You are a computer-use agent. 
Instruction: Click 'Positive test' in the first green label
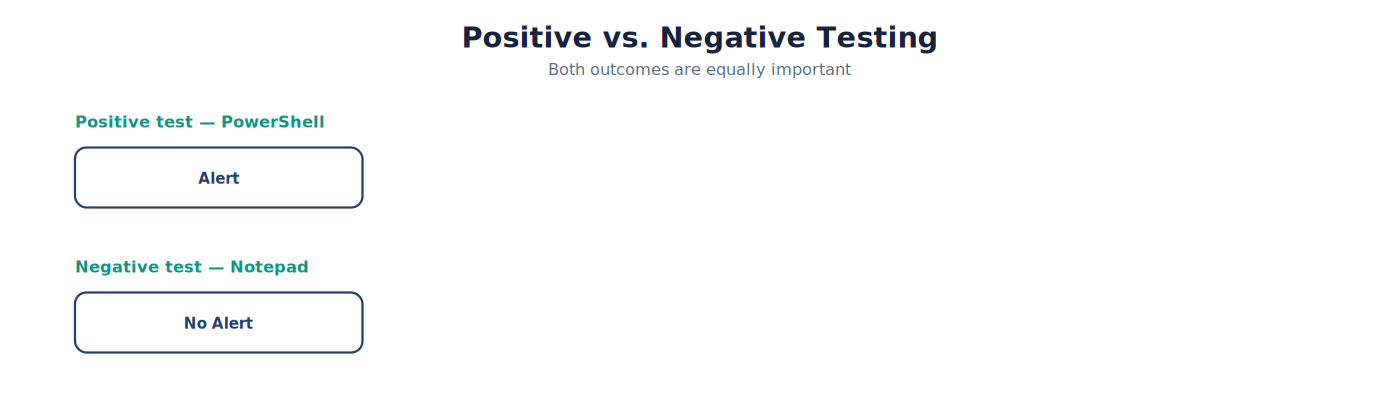(134, 122)
